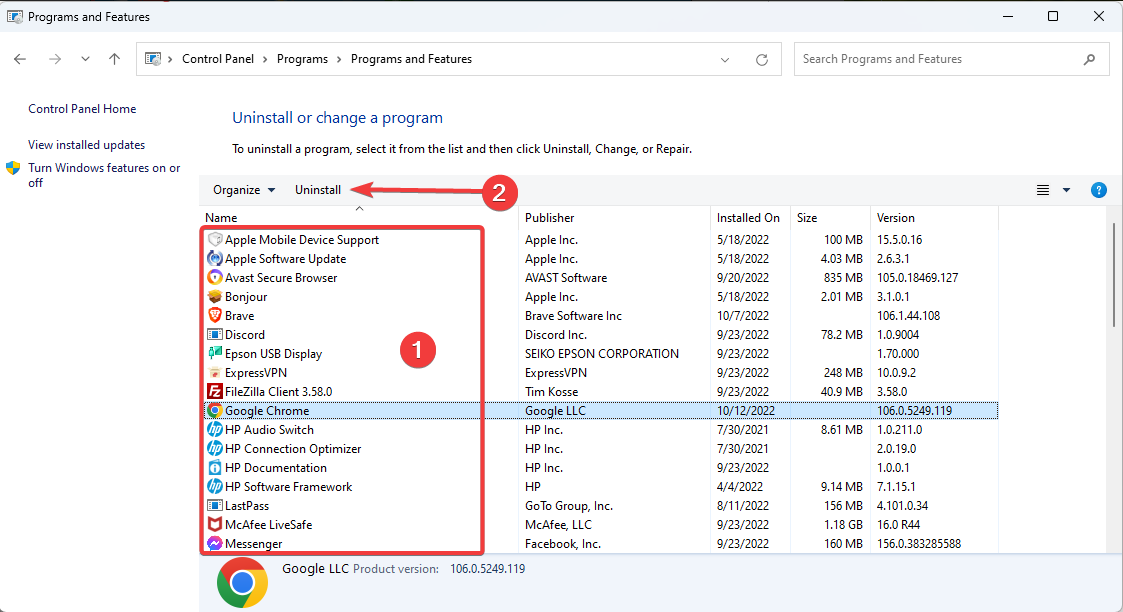Click the ExpressVPN program icon
This screenshot has width=1123, height=612.
(x=215, y=372)
